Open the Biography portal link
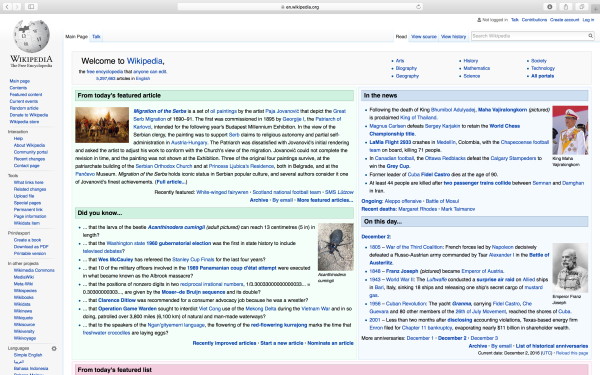600x375 pixels. 406,68
